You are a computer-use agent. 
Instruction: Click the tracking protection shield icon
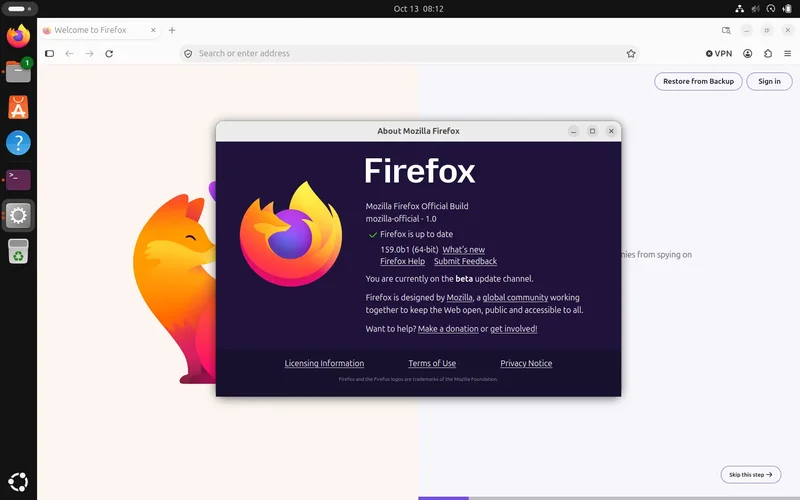pos(188,54)
